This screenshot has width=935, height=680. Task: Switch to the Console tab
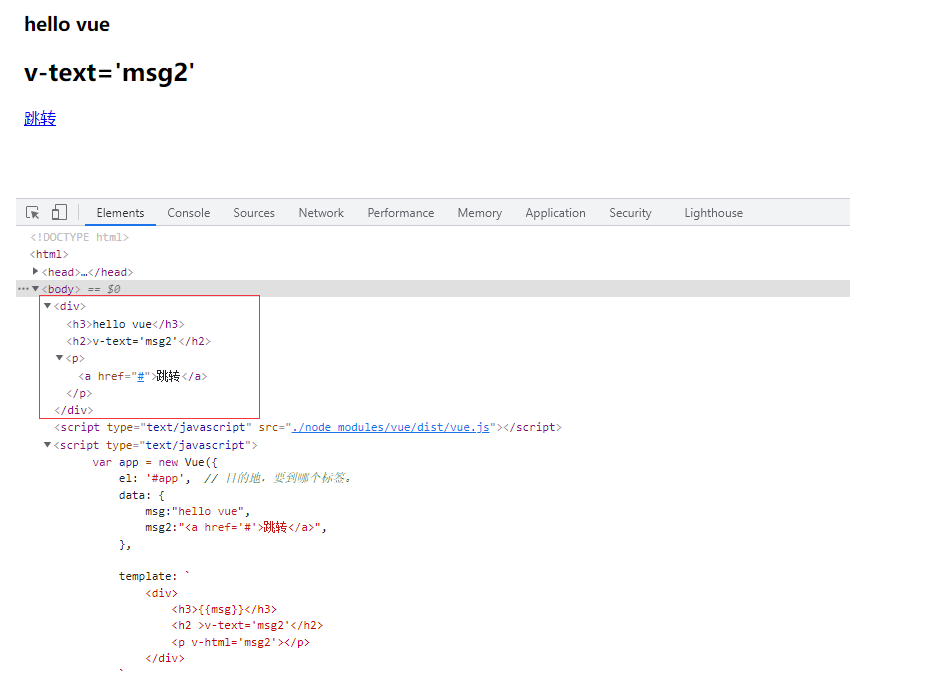coord(188,213)
